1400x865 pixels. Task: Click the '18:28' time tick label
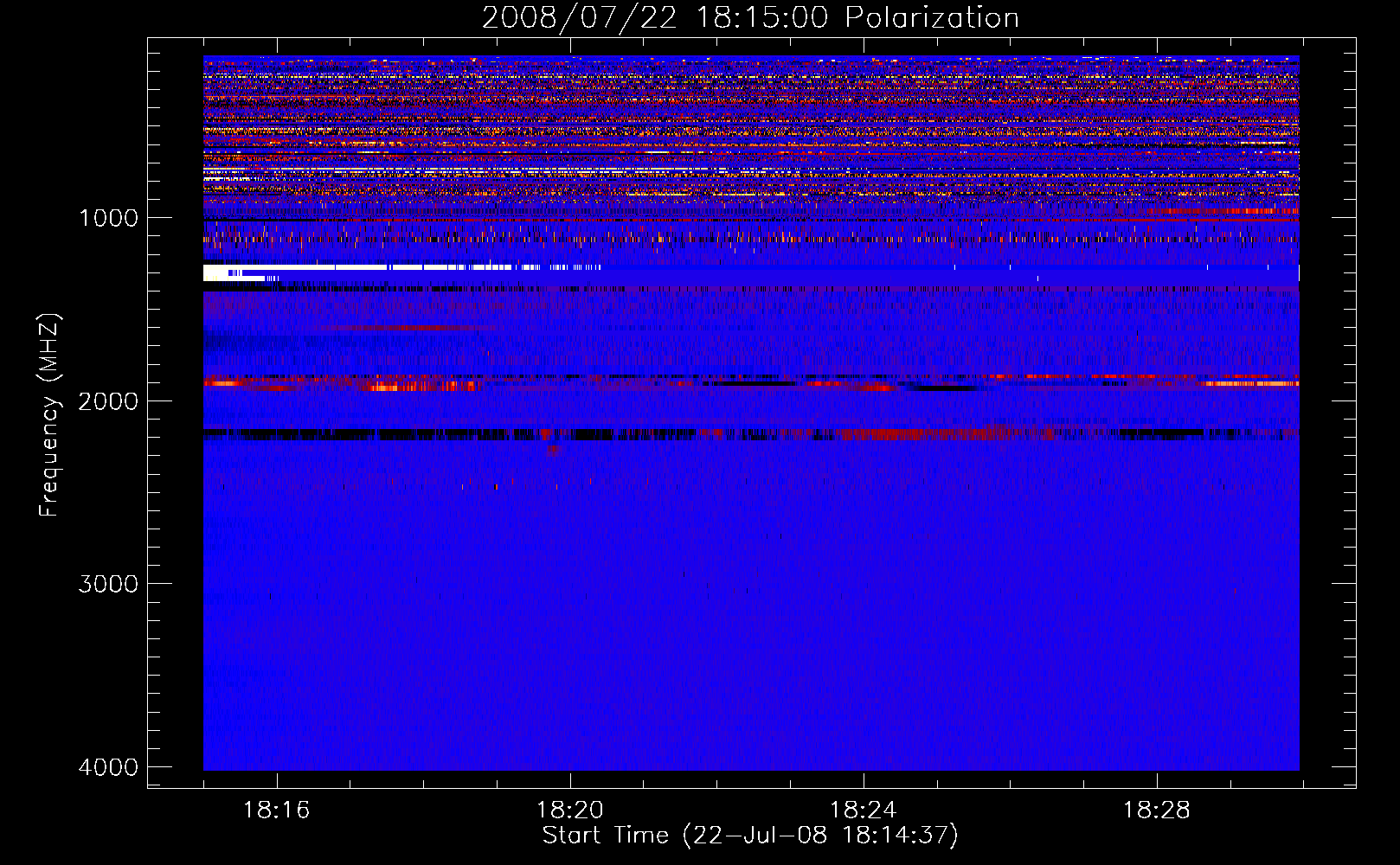pos(1157,811)
